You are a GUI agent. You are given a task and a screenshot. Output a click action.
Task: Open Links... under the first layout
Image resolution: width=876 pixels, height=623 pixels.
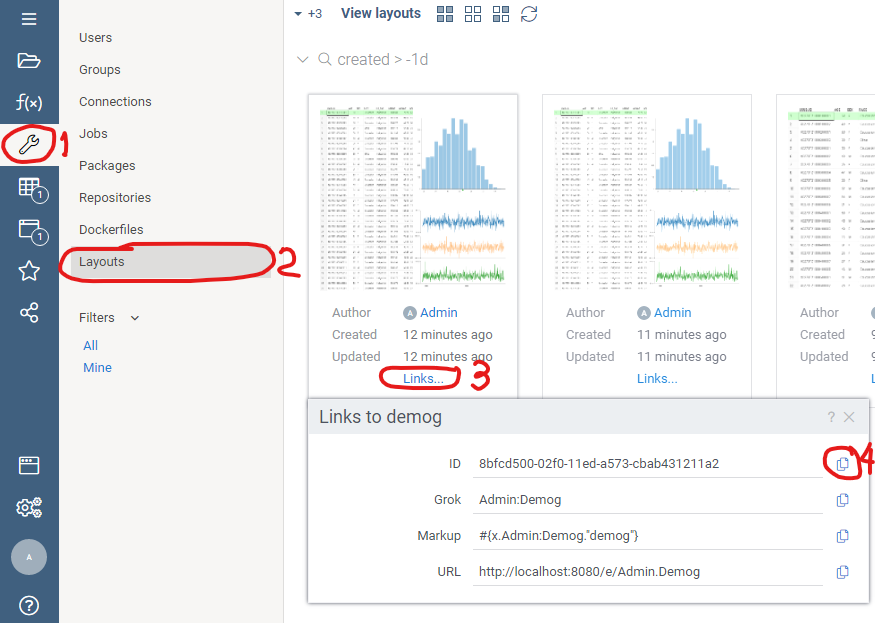(x=421, y=378)
